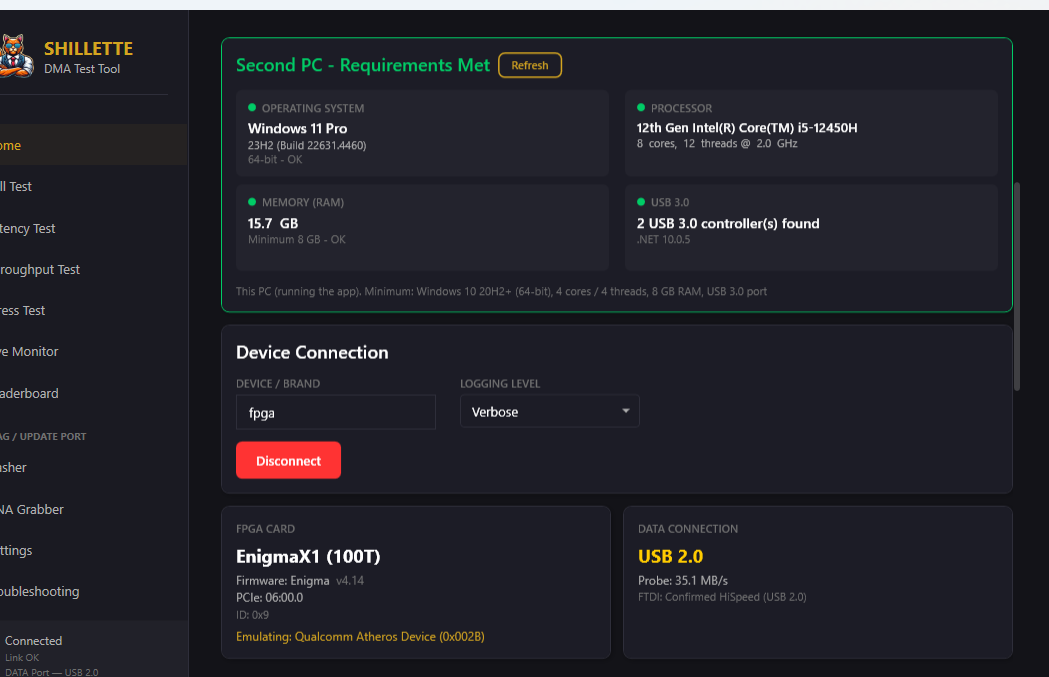
Task: Click the ".NET 10.0.5" text
Action: click(664, 239)
